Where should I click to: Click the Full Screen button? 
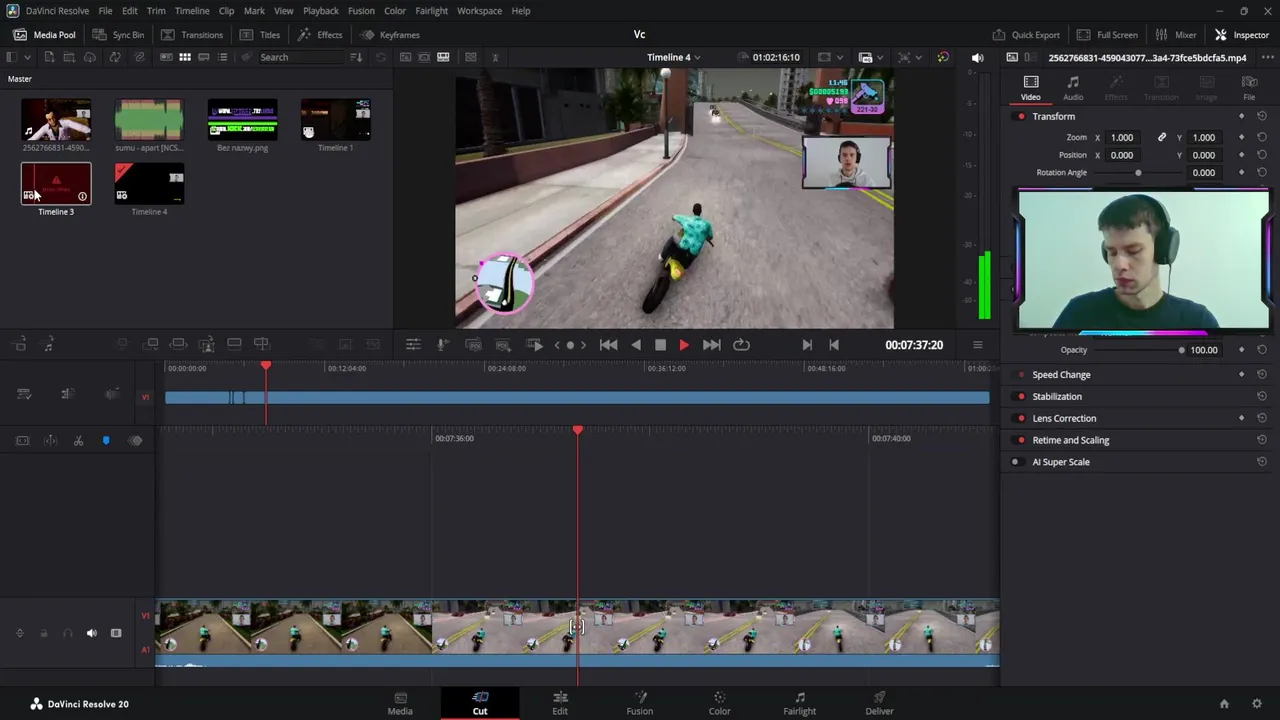(1107, 35)
